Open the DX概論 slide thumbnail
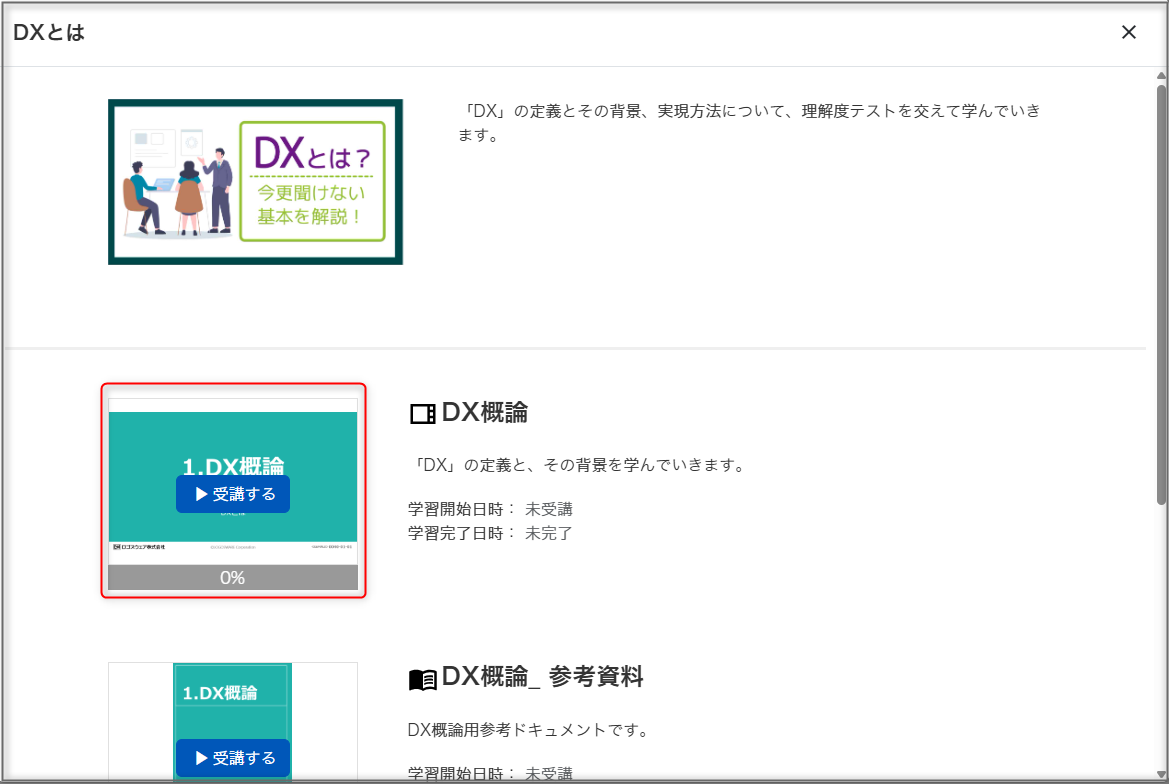Image resolution: width=1169 pixels, height=784 pixels. [233, 481]
